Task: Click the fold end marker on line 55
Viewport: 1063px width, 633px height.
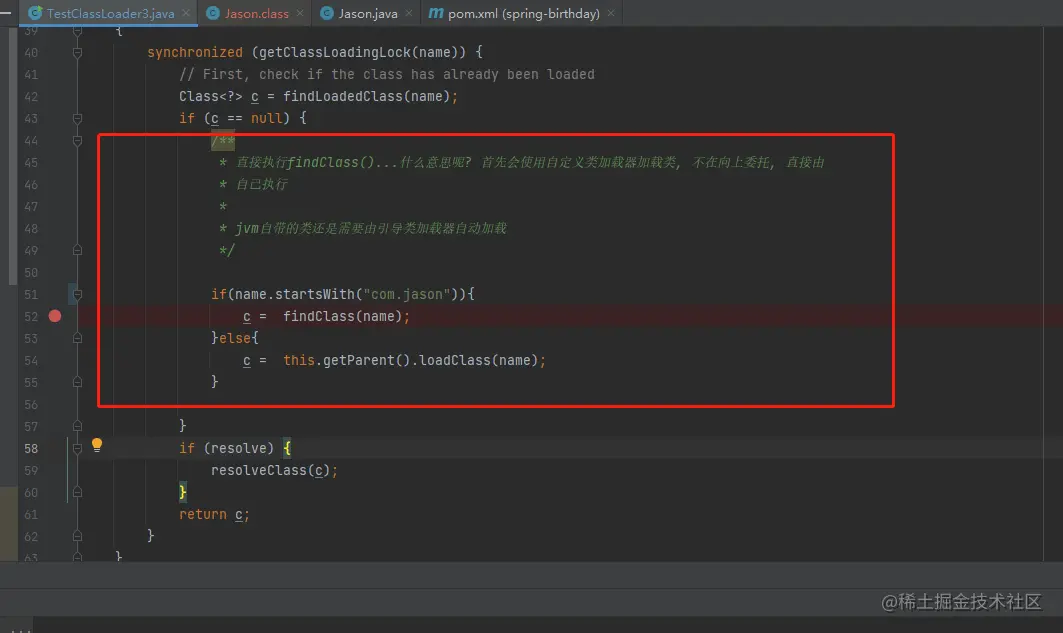Action: point(77,382)
